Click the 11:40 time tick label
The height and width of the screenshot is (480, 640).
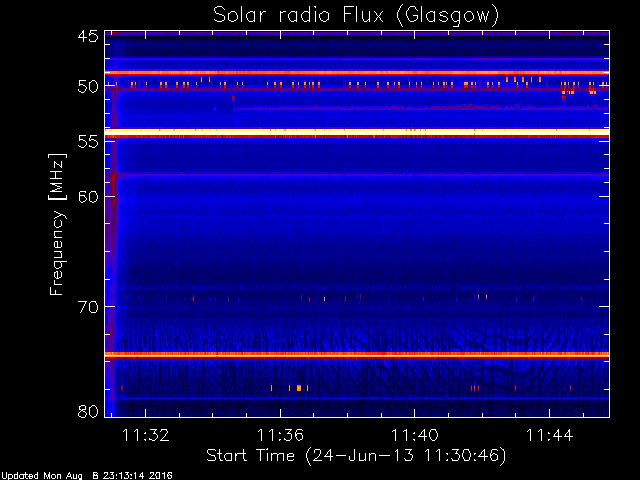point(415,435)
